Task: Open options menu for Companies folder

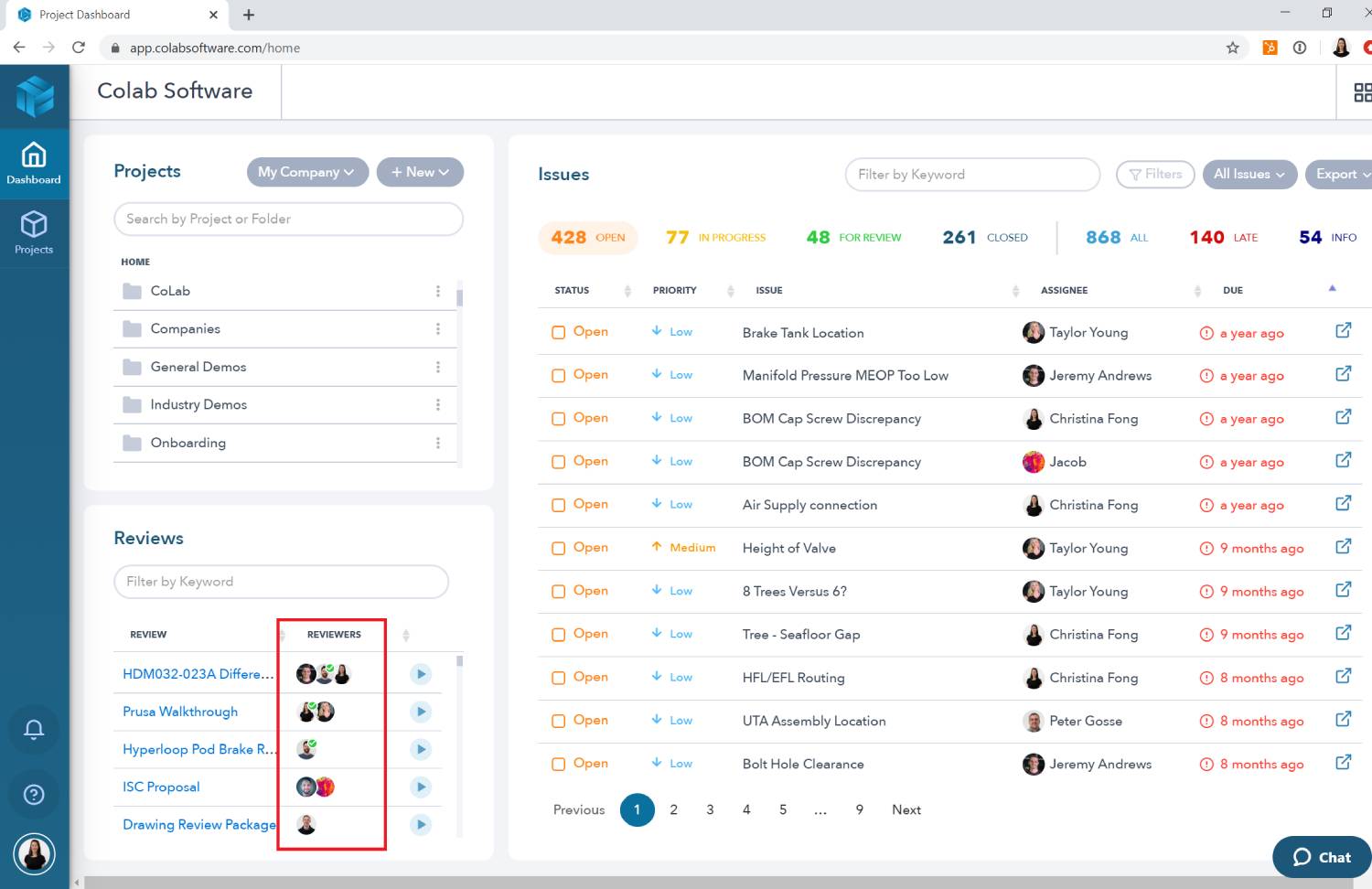Action: click(438, 328)
